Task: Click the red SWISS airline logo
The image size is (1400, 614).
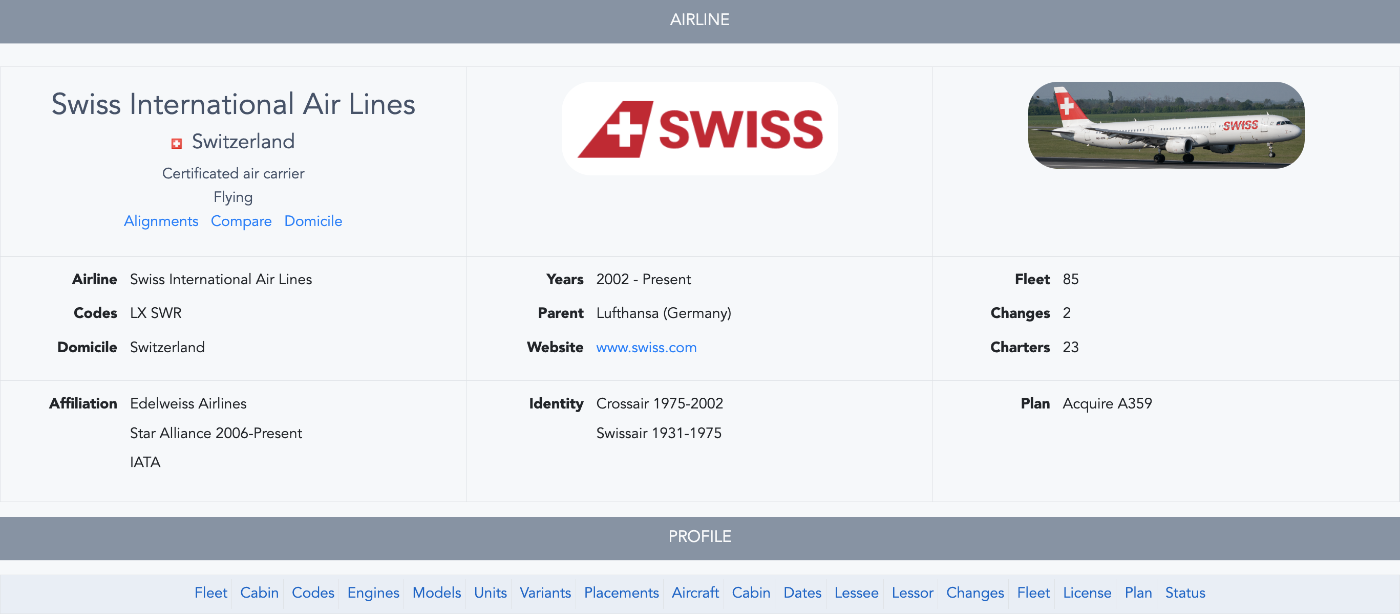Action: tap(700, 129)
